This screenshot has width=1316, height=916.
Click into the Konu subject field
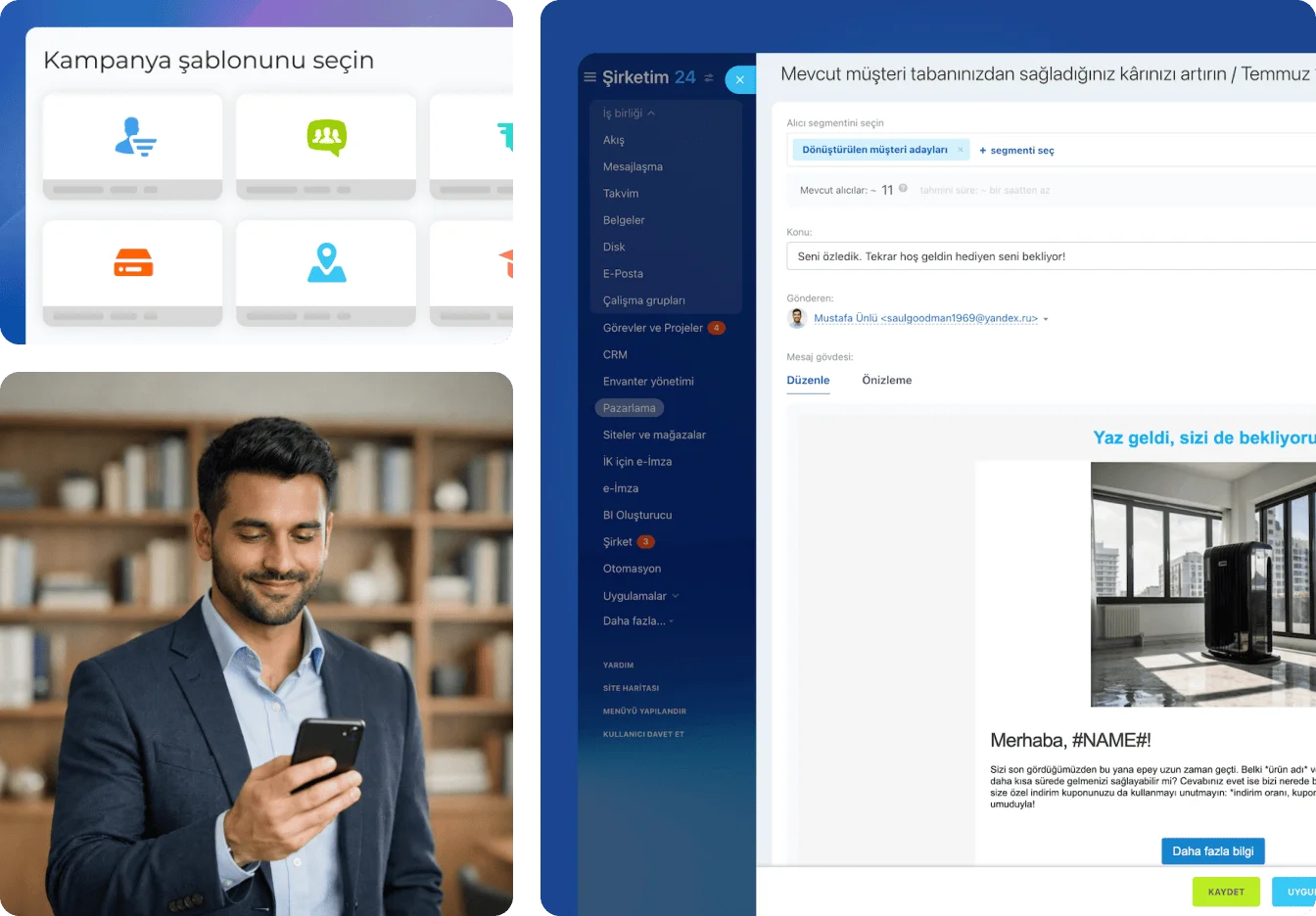click(1051, 256)
